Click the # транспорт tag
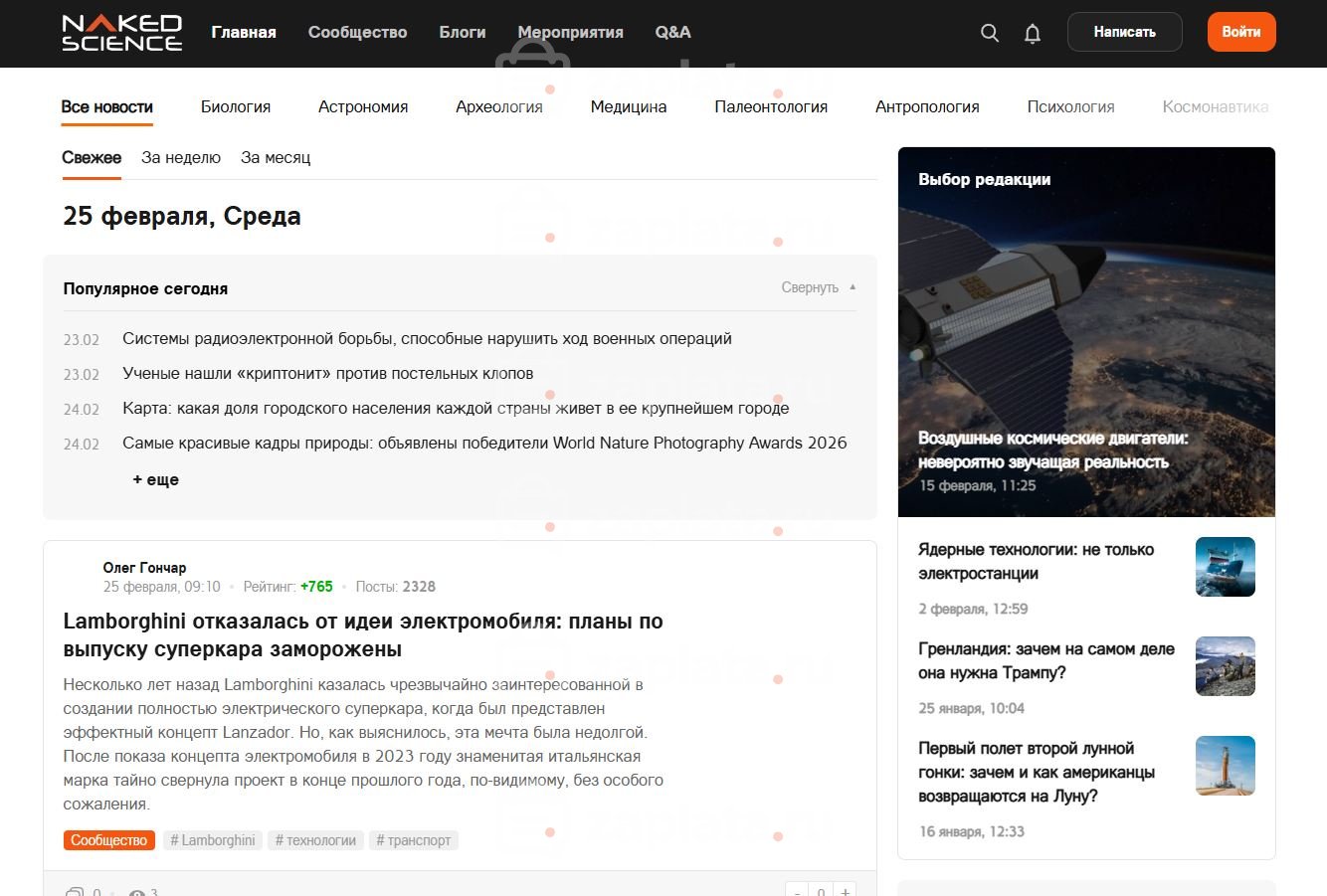This screenshot has height=896, width=1327. coord(413,840)
